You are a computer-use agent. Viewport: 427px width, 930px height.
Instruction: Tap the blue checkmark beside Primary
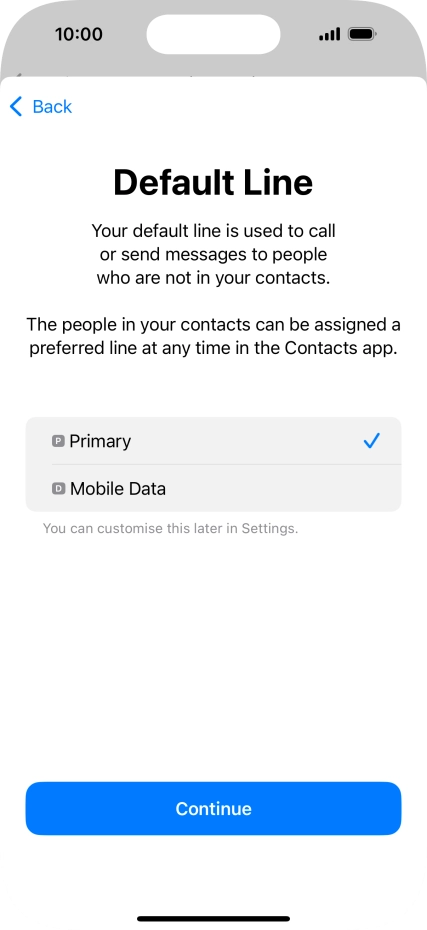click(372, 441)
